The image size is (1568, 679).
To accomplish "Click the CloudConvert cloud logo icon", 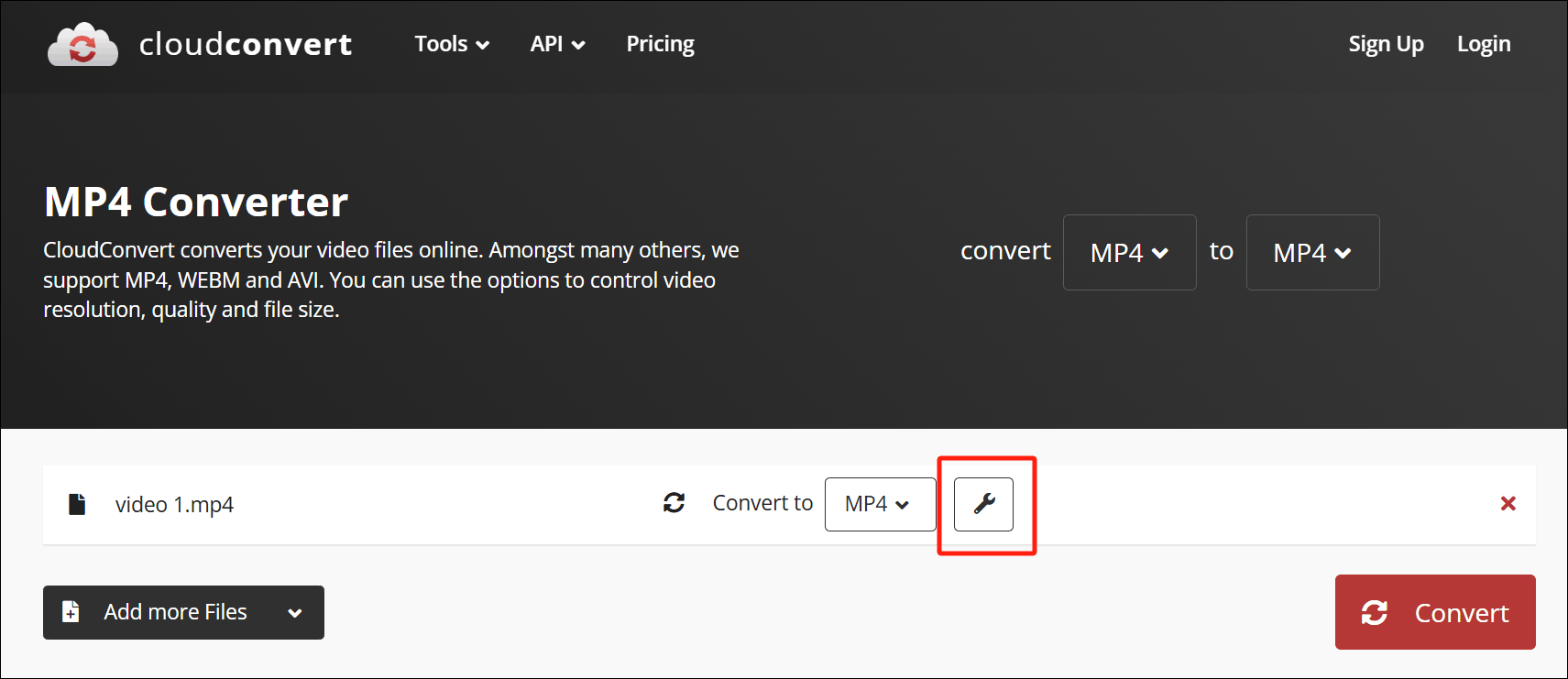I will coord(82,44).
